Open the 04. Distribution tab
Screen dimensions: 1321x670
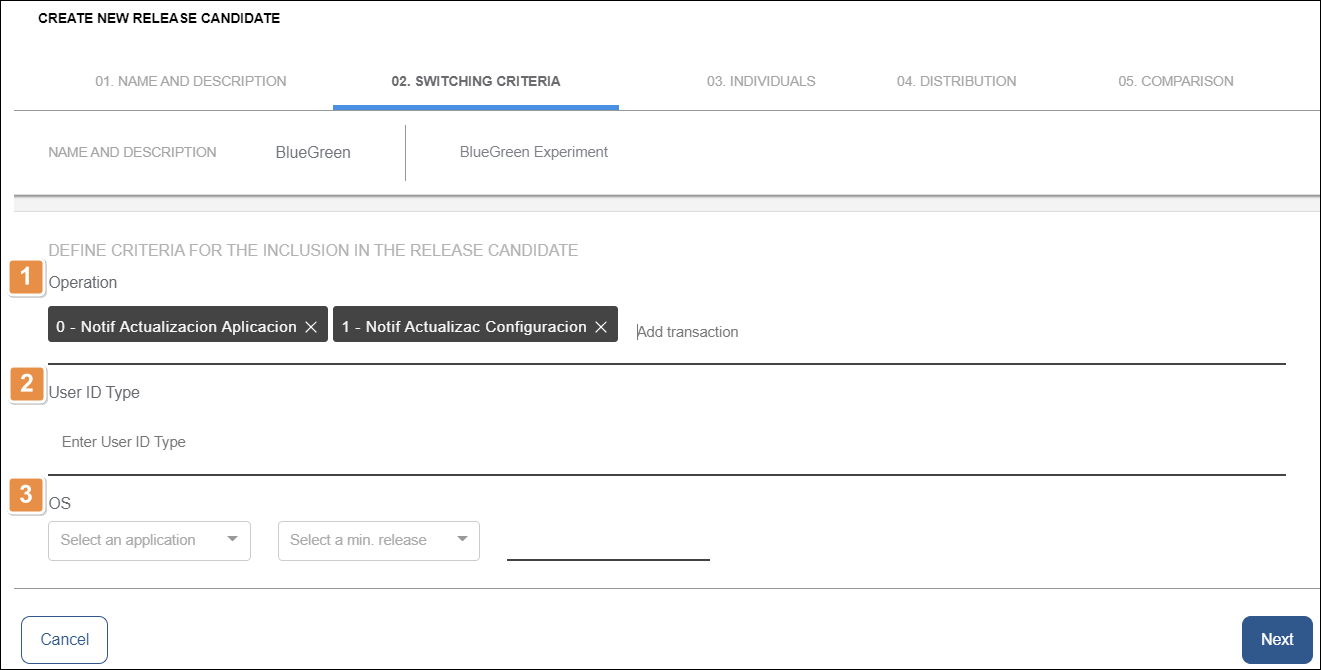956,81
